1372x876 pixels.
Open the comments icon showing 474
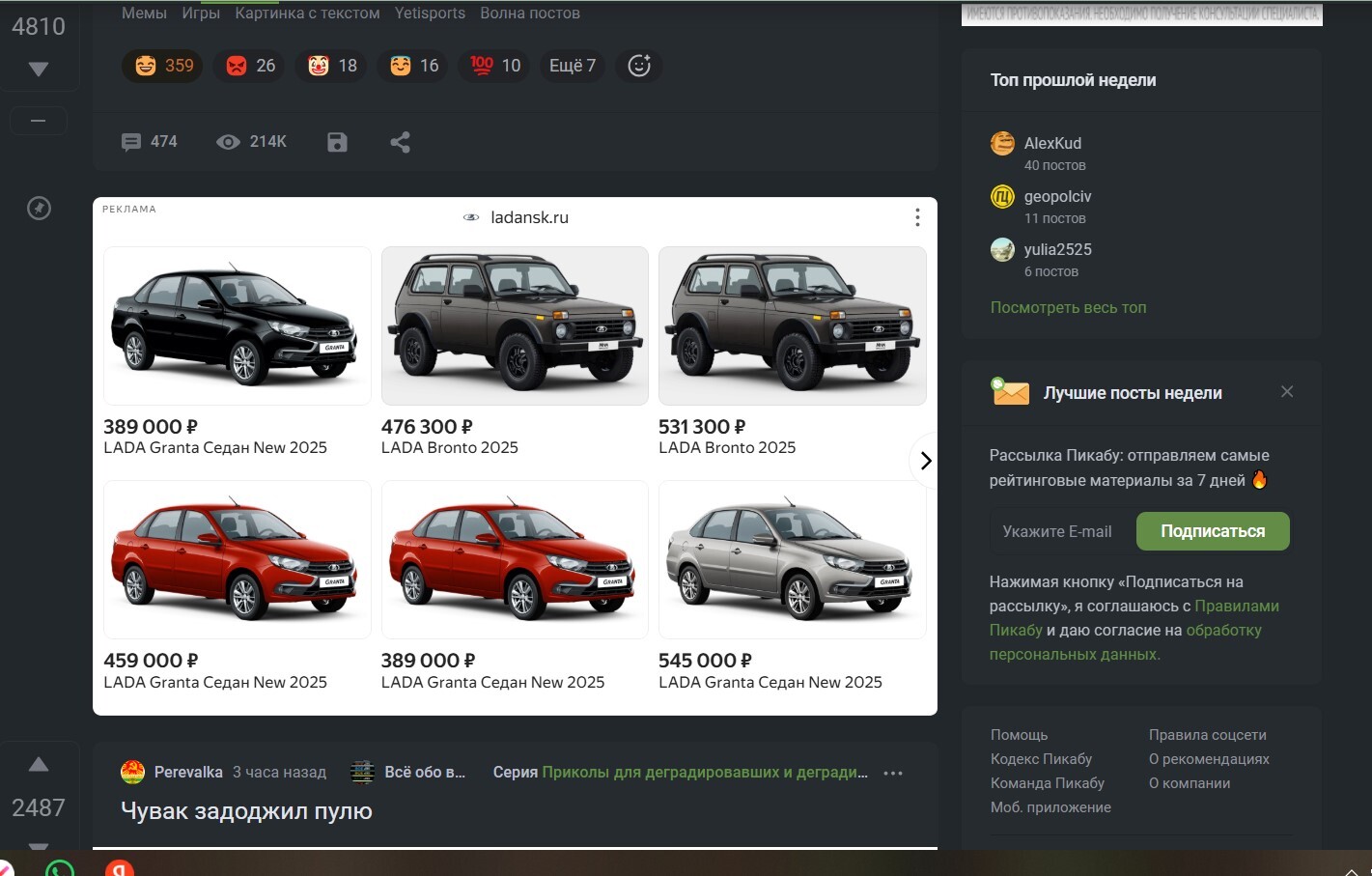pyautogui.click(x=149, y=142)
